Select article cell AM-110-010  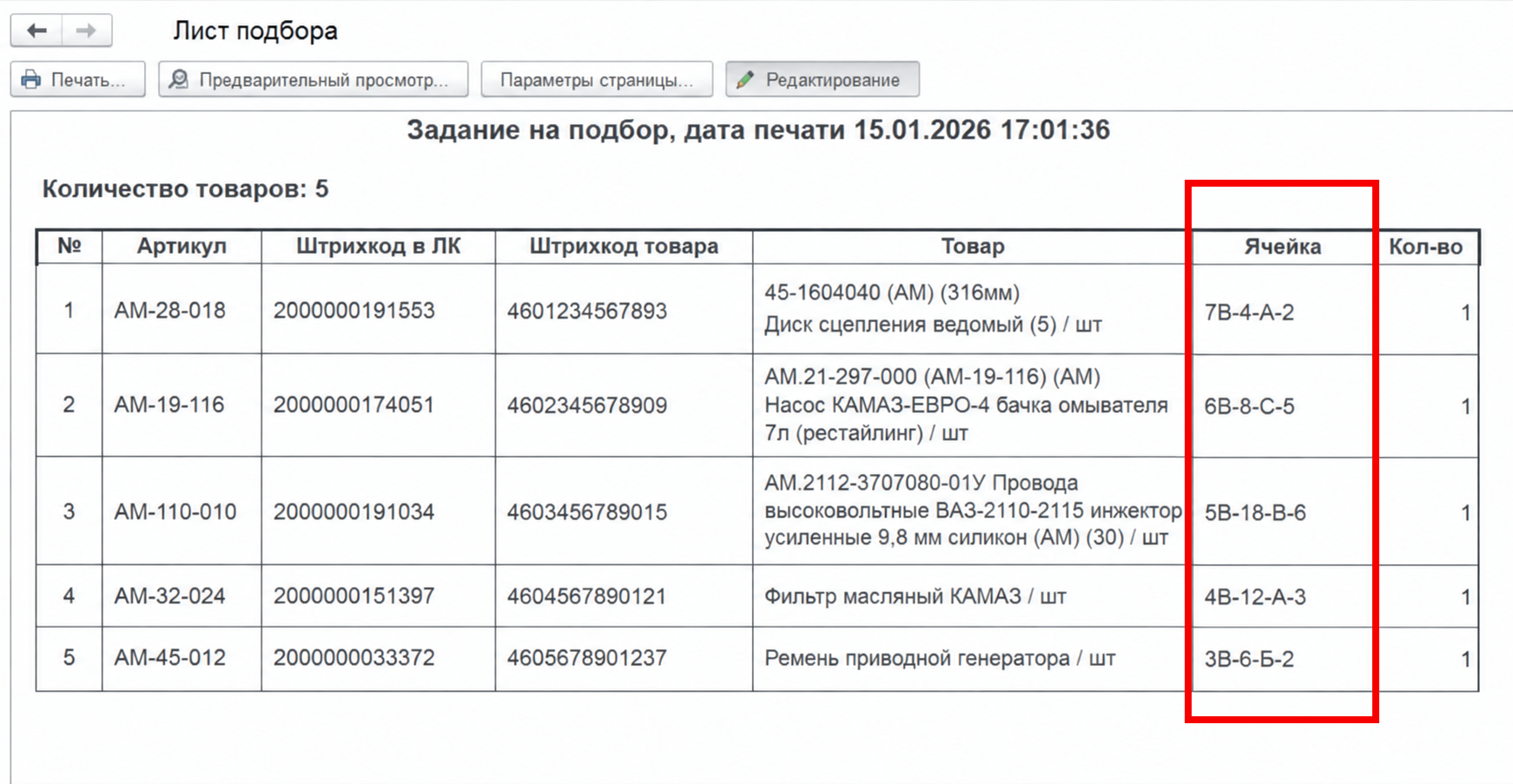pos(182,511)
